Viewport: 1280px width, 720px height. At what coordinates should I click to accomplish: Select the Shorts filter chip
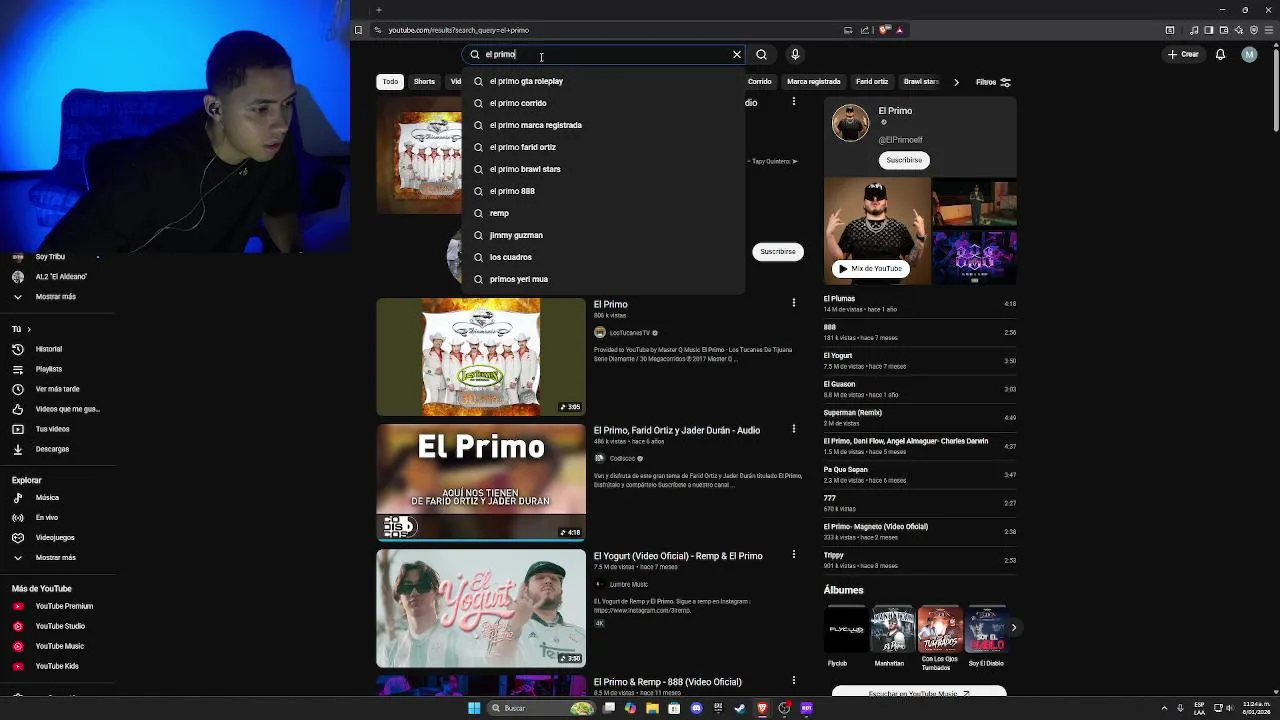[424, 82]
